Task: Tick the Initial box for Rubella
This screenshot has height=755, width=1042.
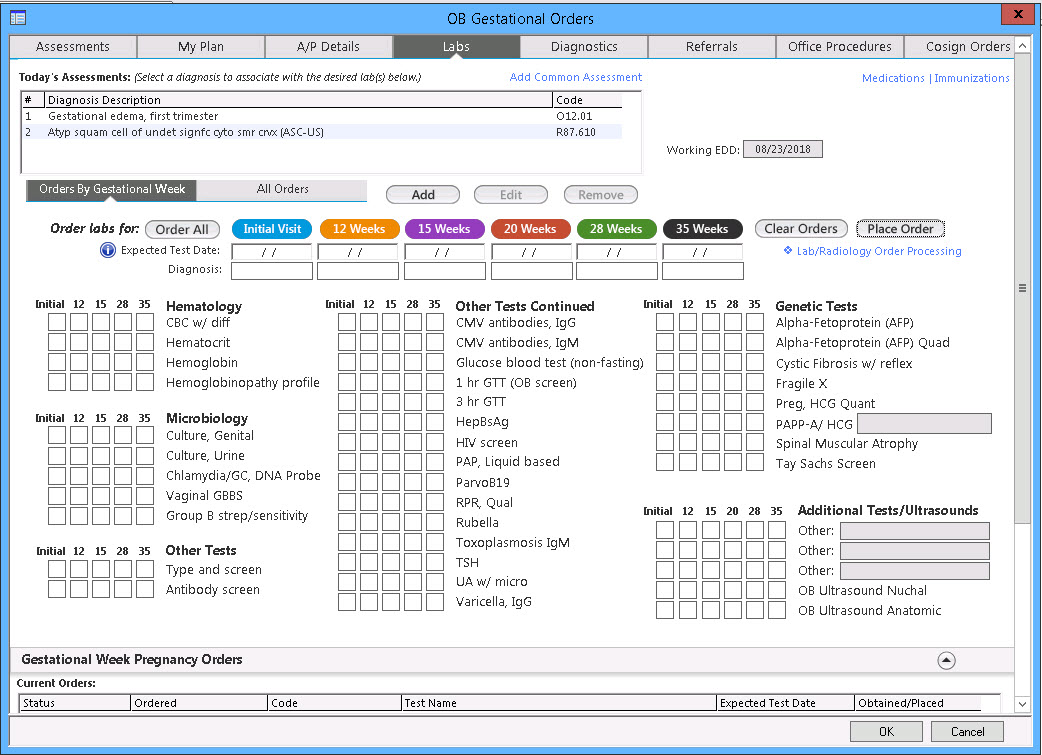Action: pos(347,522)
